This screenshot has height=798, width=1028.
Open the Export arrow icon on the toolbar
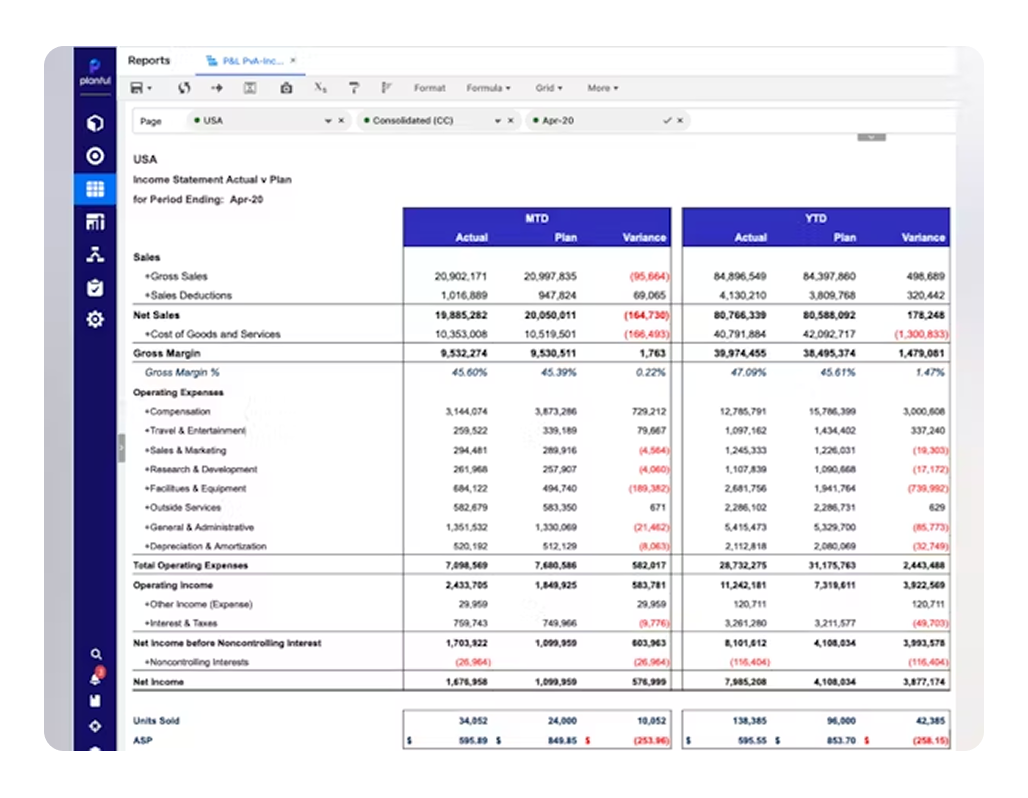coord(216,88)
